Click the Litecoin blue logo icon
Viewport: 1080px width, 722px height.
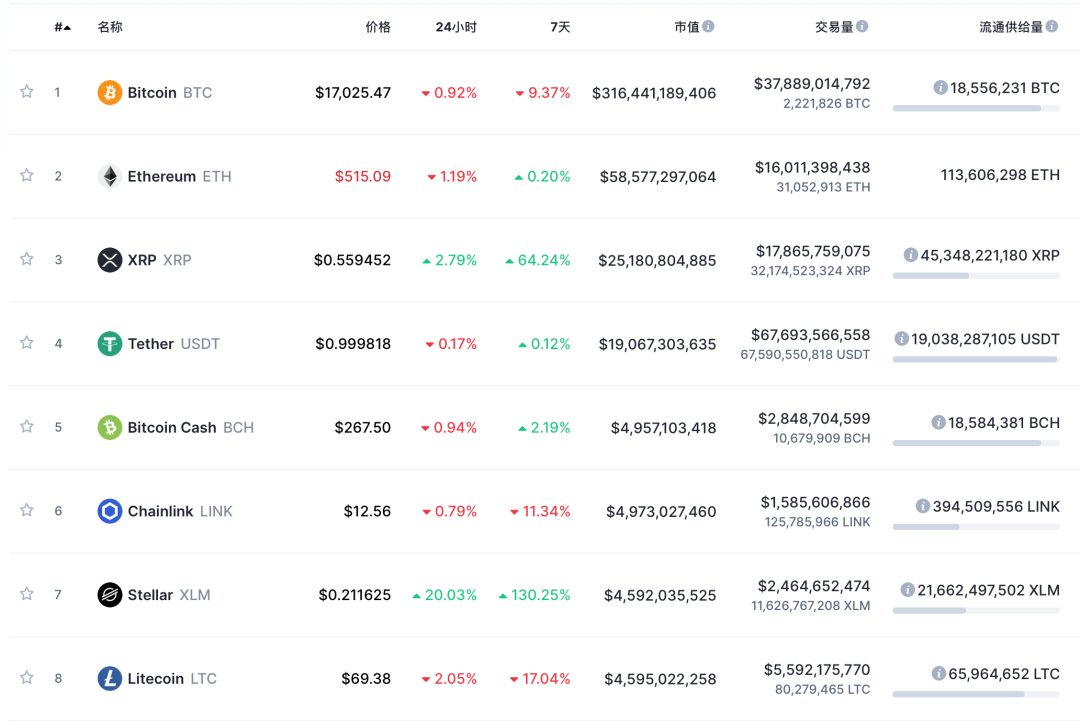point(110,679)
